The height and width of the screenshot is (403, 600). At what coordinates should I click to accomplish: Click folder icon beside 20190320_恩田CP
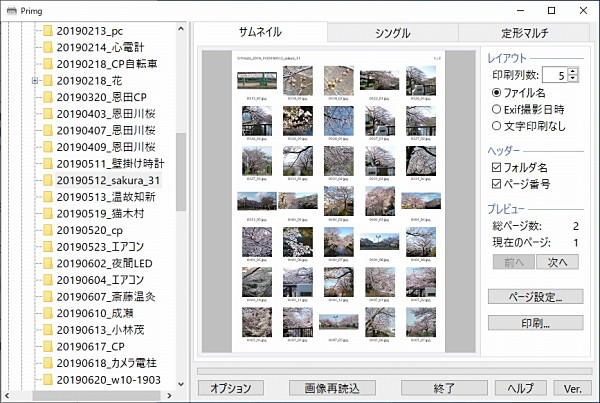tap(48, 97)
